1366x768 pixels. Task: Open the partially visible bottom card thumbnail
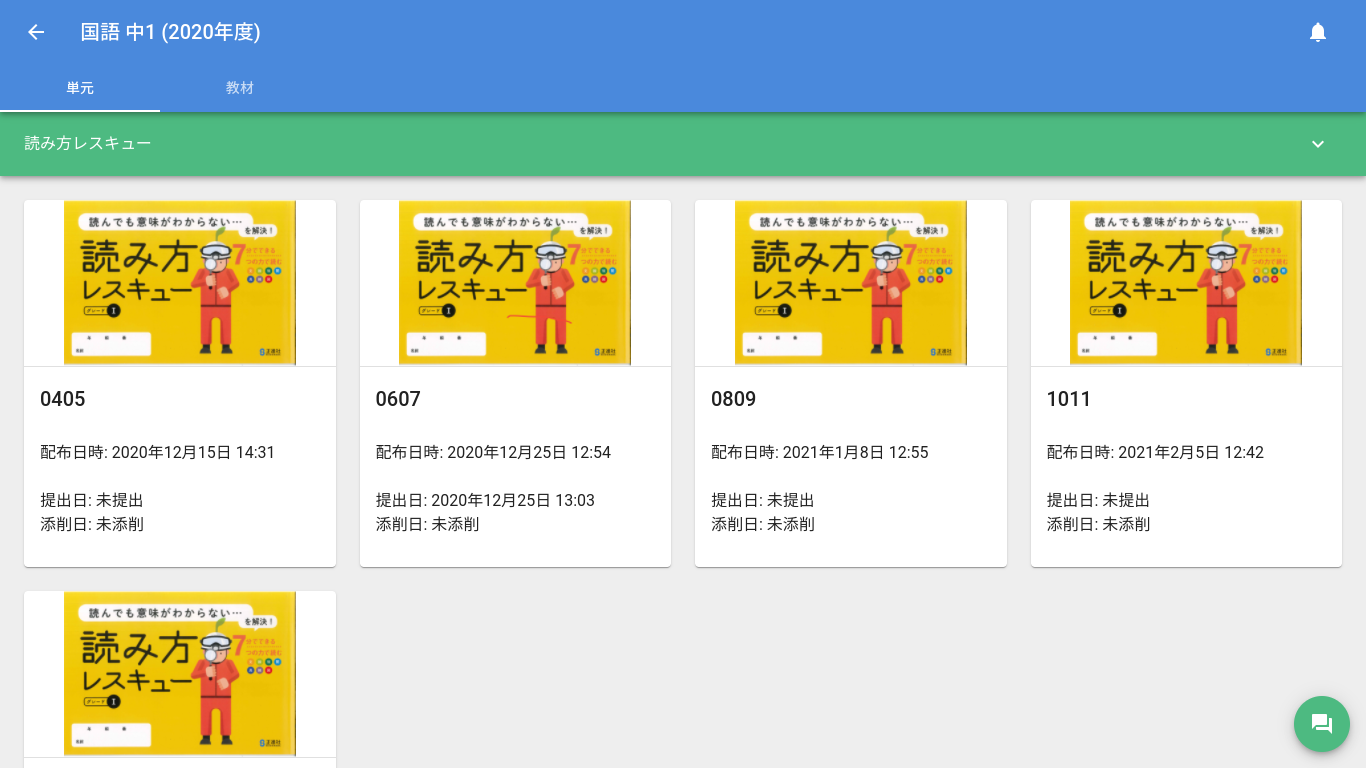pos(180,674)
